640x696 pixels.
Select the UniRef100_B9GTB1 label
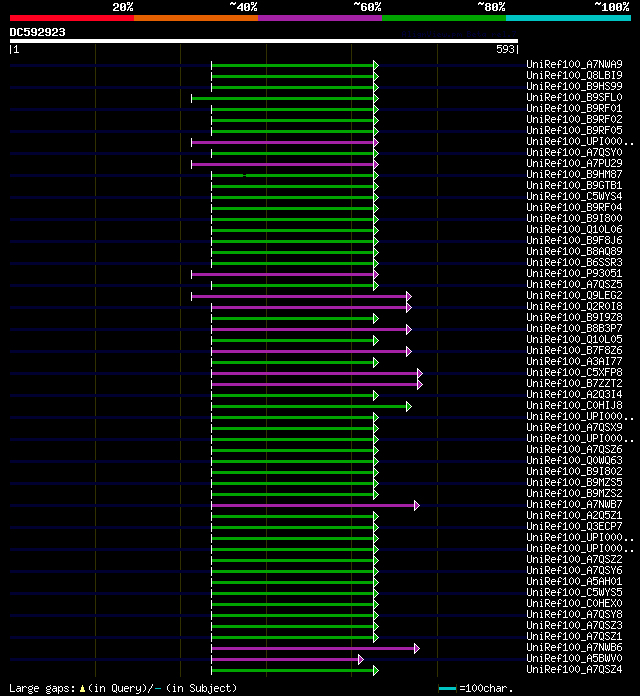[x=574, y=185]
